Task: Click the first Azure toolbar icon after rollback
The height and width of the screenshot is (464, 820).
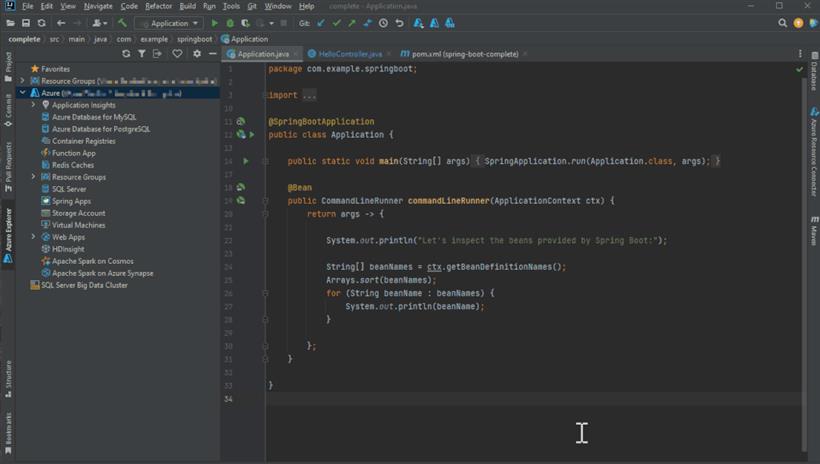Action: point(418,23)
